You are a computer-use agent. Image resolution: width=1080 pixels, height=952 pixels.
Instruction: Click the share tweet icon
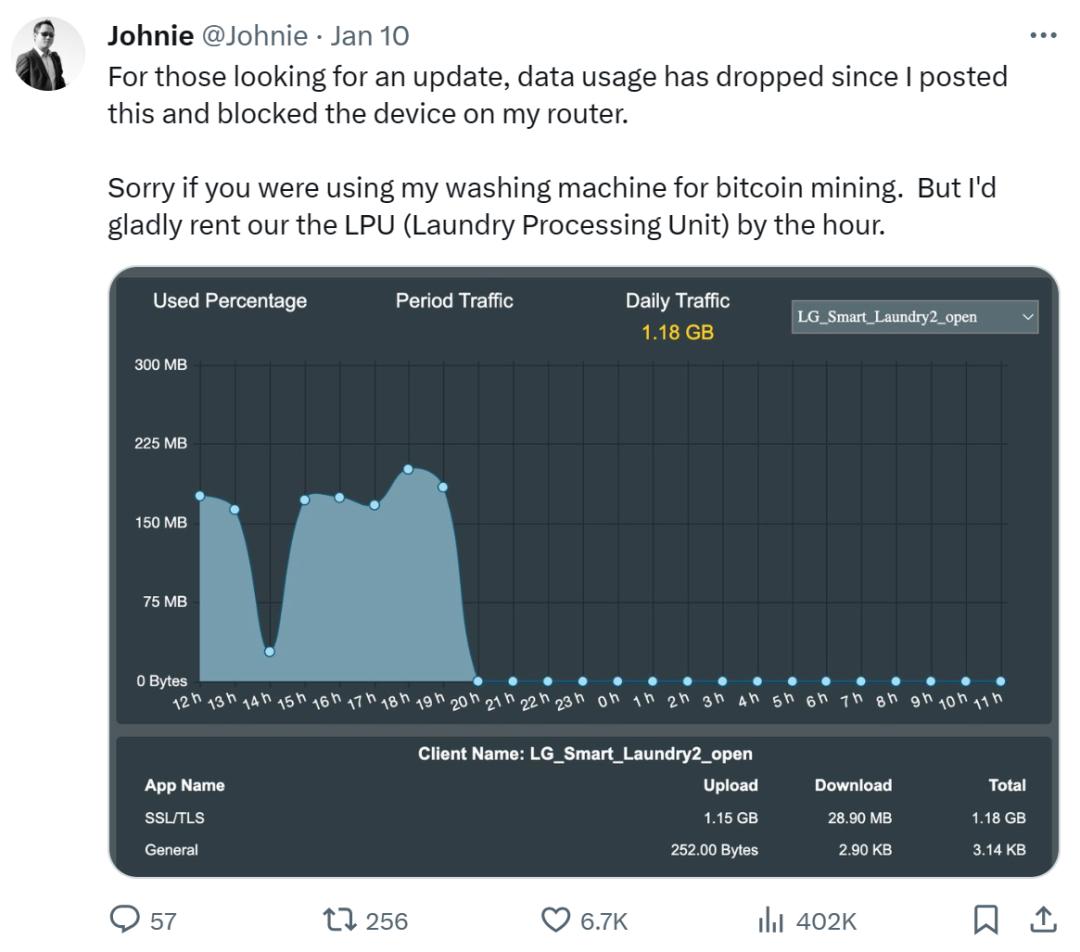pos(1042,919)
